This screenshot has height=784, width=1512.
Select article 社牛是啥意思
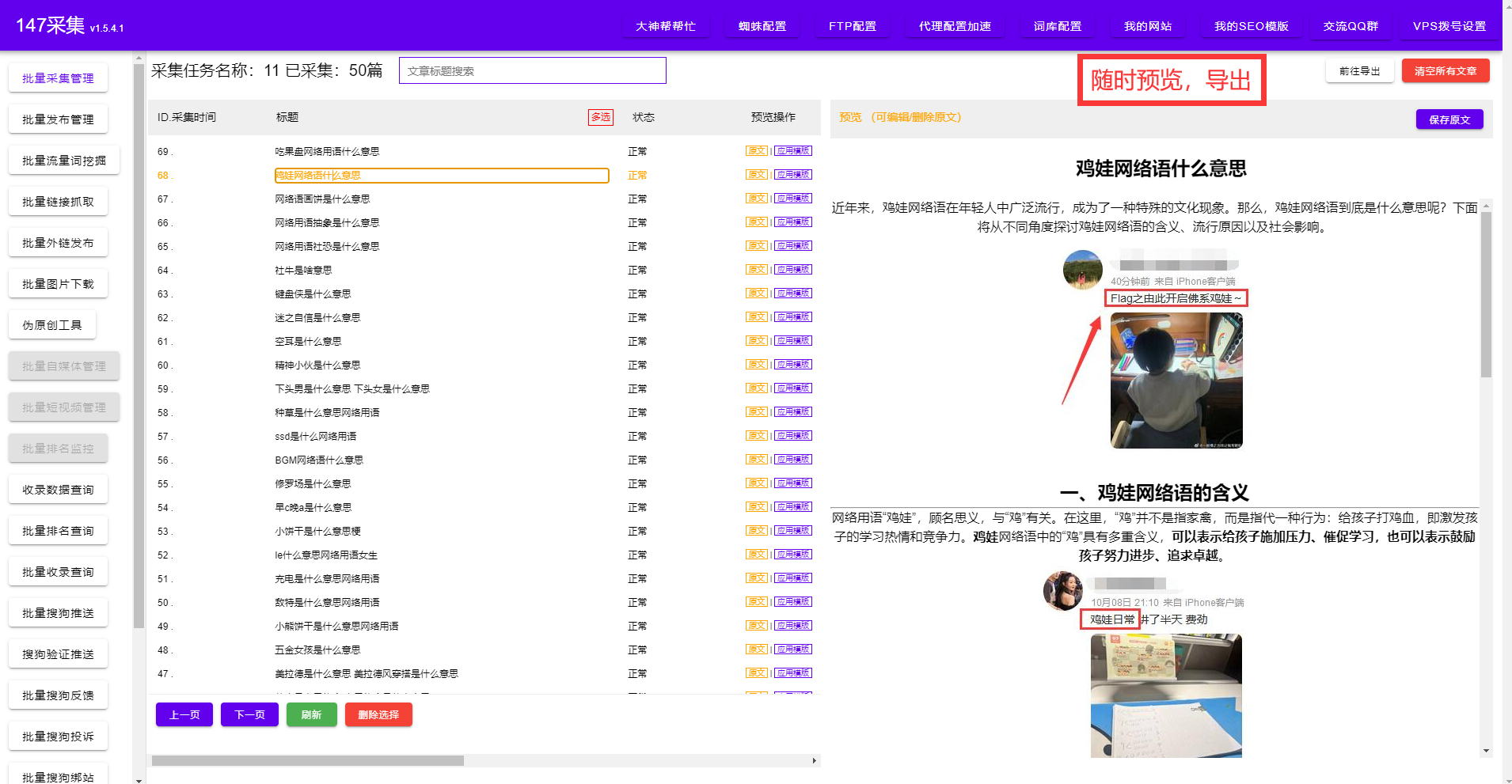303,270
